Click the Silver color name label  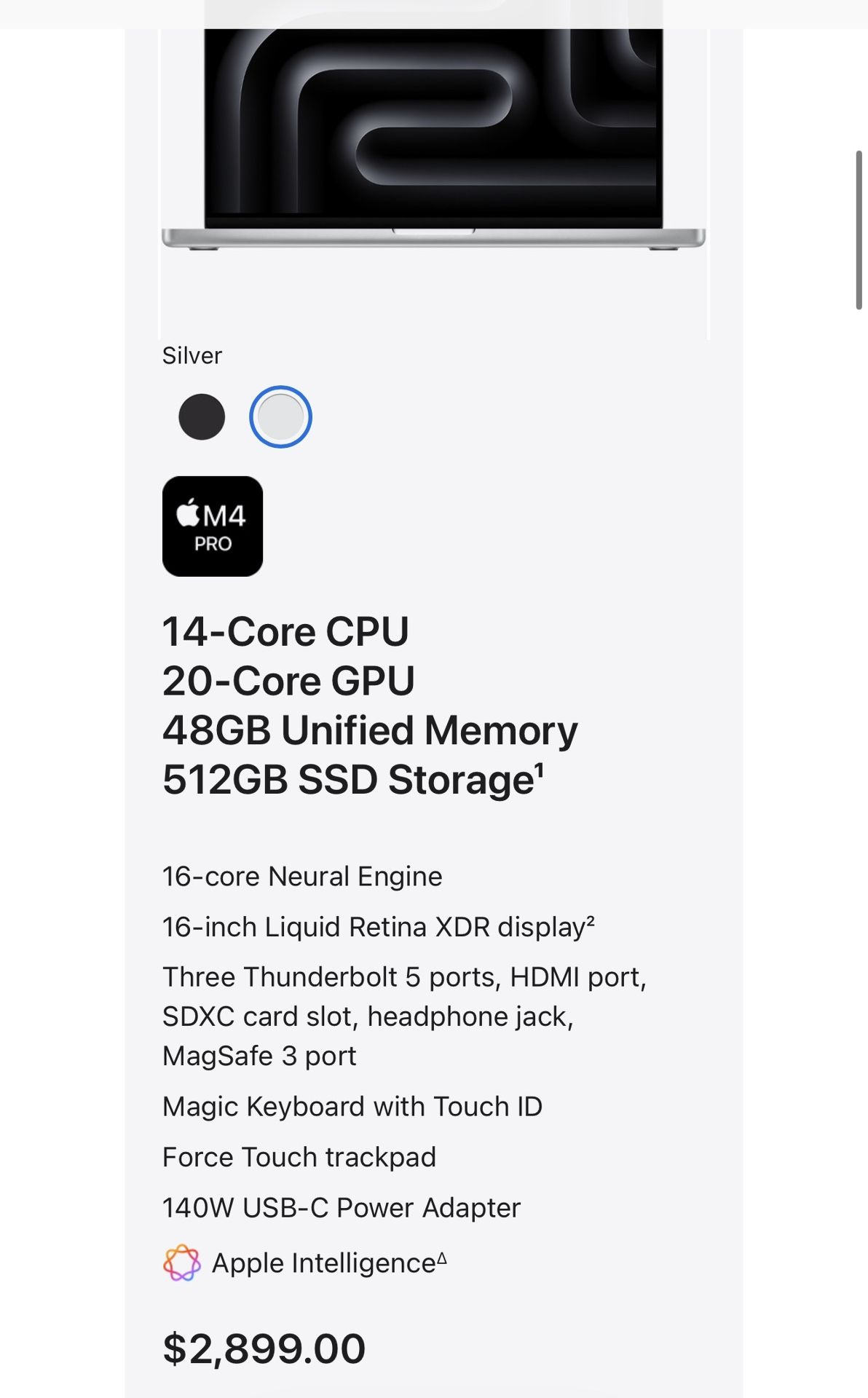[x=192, y=355]
